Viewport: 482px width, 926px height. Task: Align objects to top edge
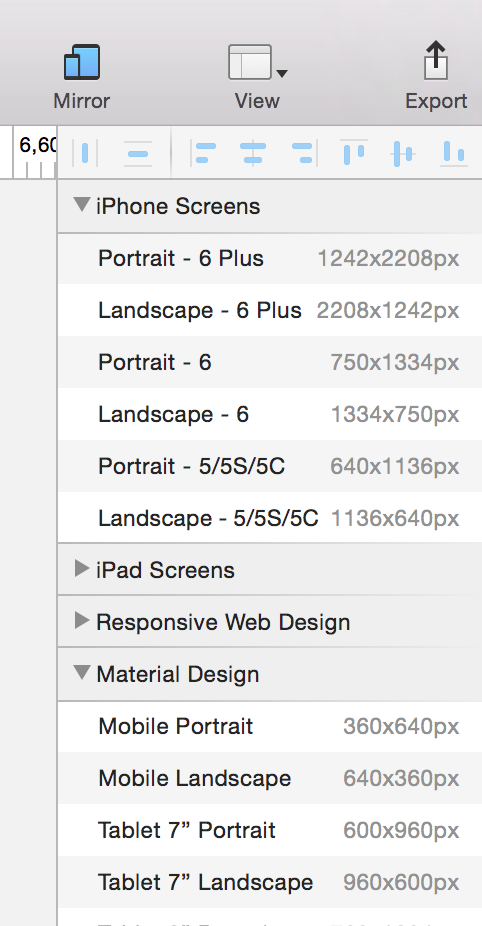[354, 154]
